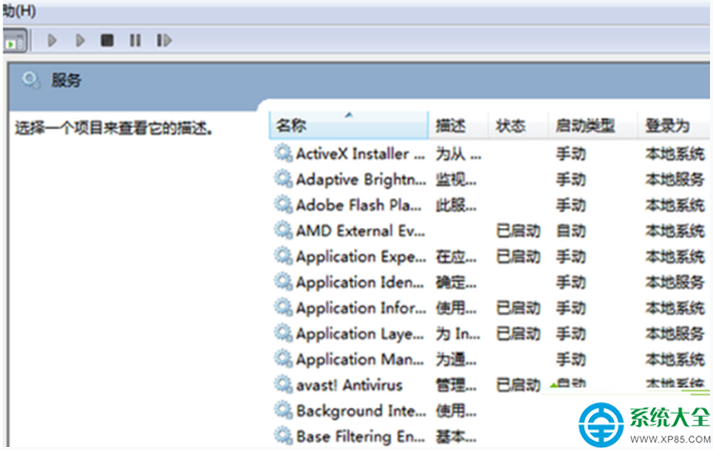Select the Application Experience service
Screen dimensions: 713x450
[x=490, y=256]
